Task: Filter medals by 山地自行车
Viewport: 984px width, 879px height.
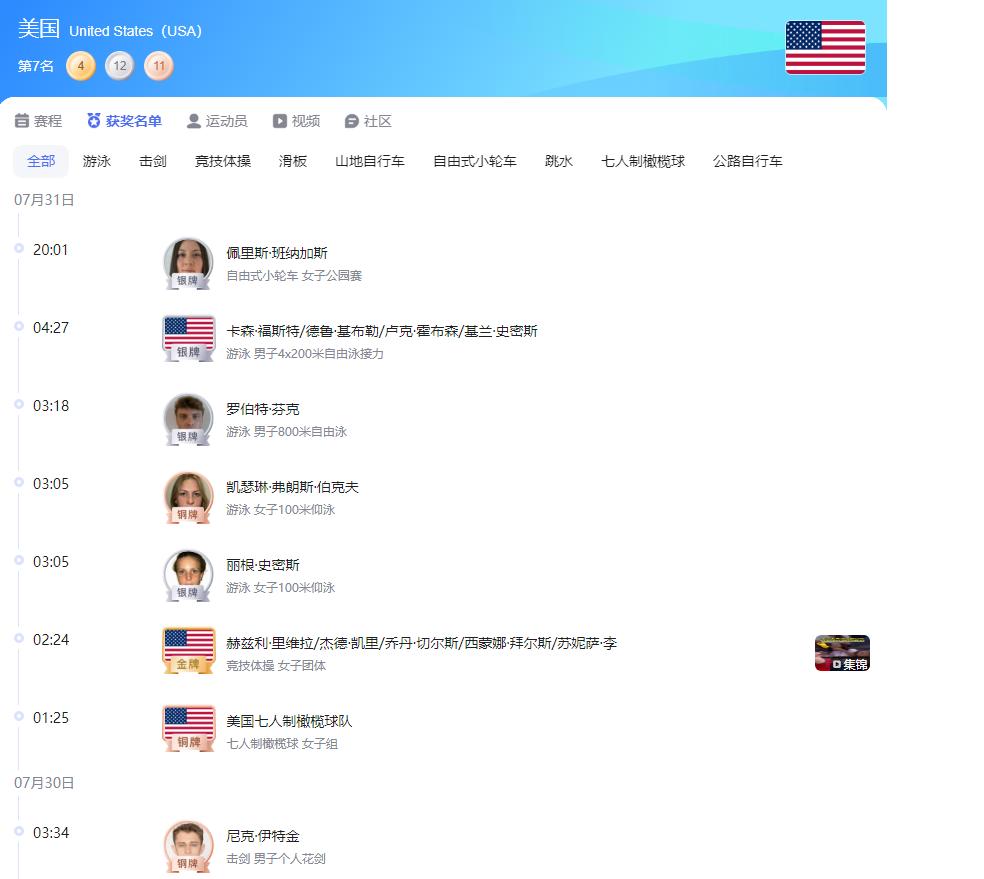Action: click(x=370, y=161)
